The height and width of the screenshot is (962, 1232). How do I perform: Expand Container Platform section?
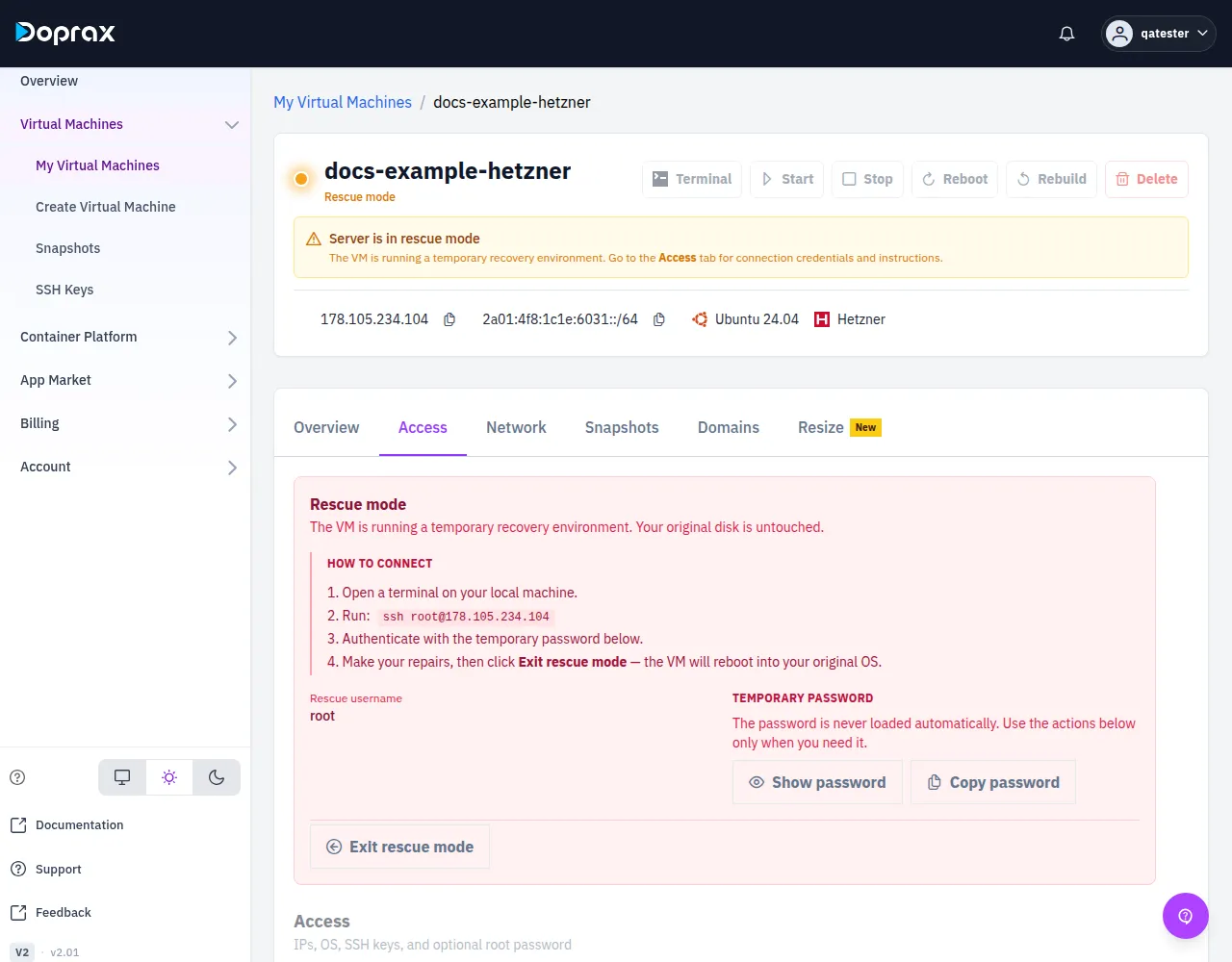tap(125, 337)
